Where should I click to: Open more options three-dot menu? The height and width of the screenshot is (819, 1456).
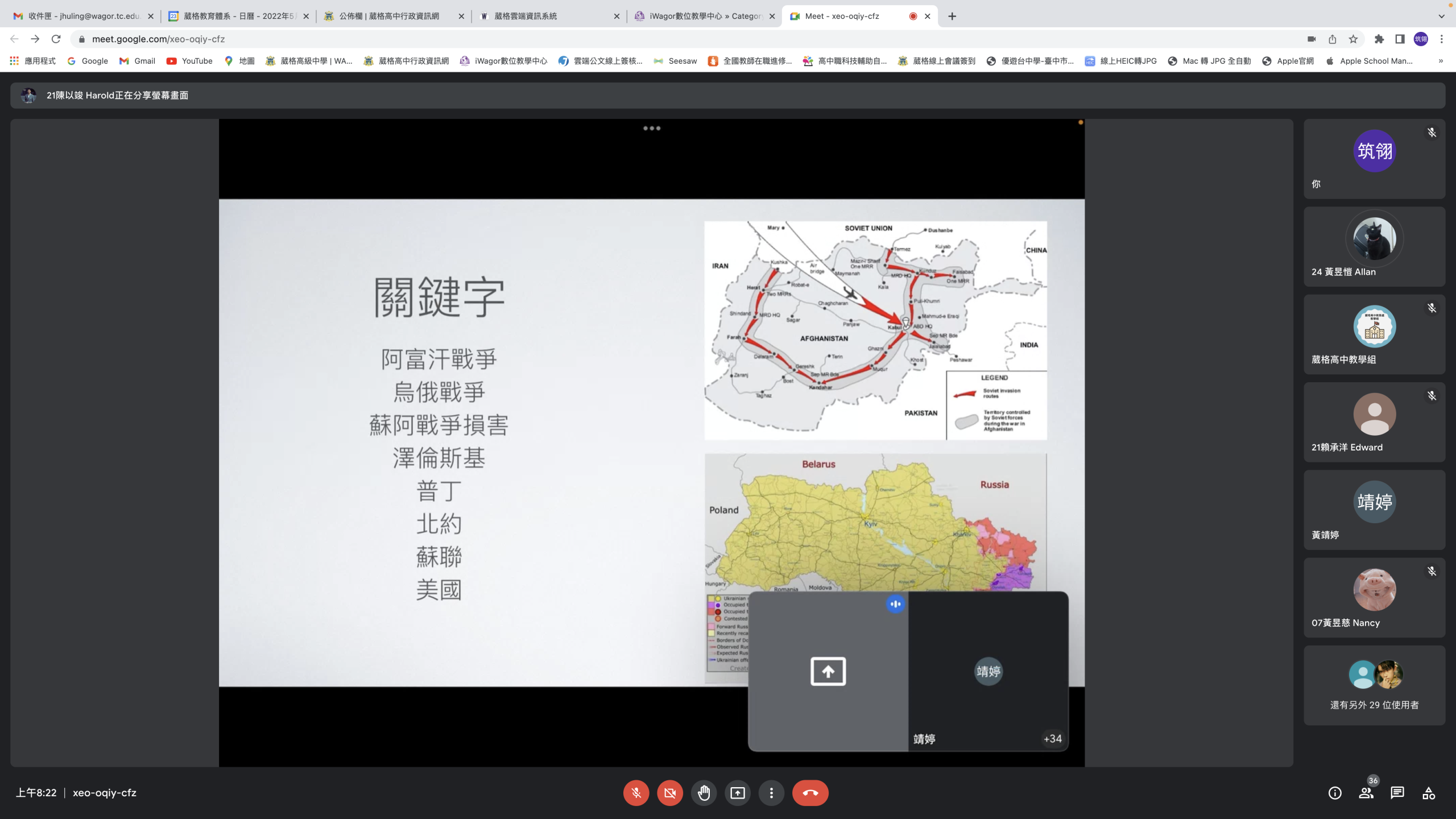pos(771,793)
